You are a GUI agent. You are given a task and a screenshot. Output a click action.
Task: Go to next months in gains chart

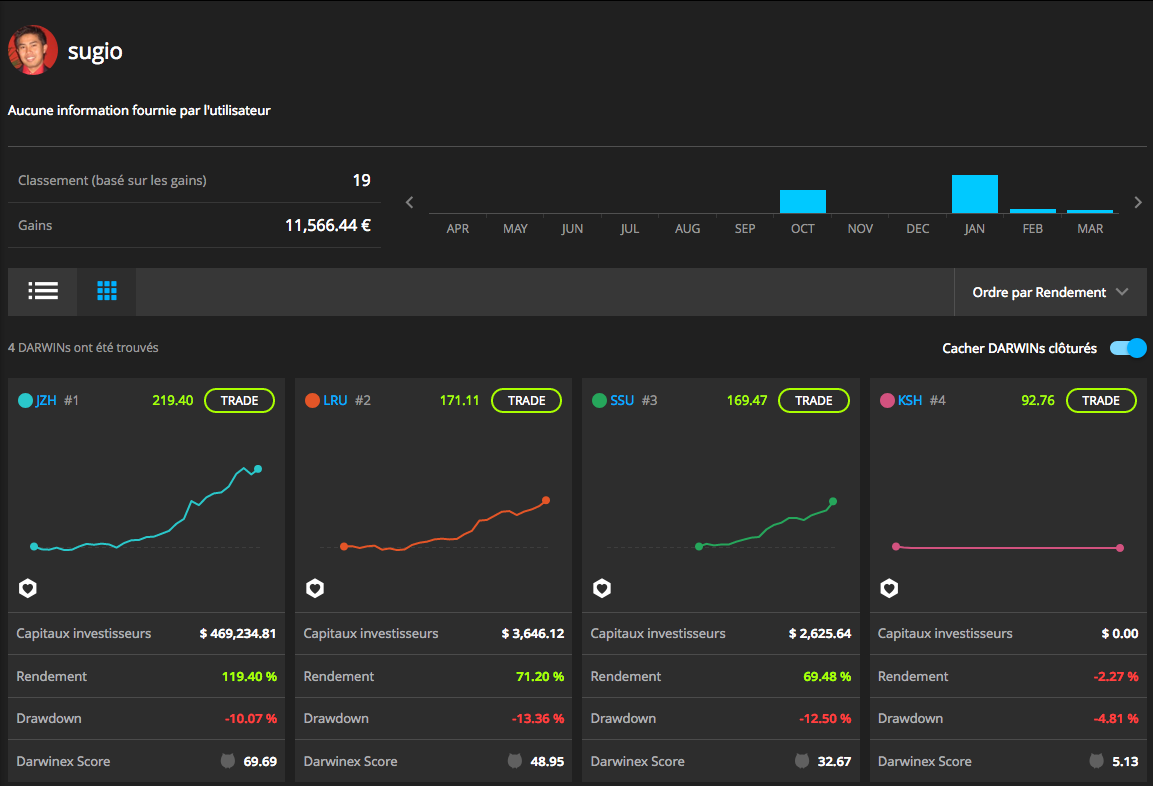pyautogui.click(x=1138, y=202)
